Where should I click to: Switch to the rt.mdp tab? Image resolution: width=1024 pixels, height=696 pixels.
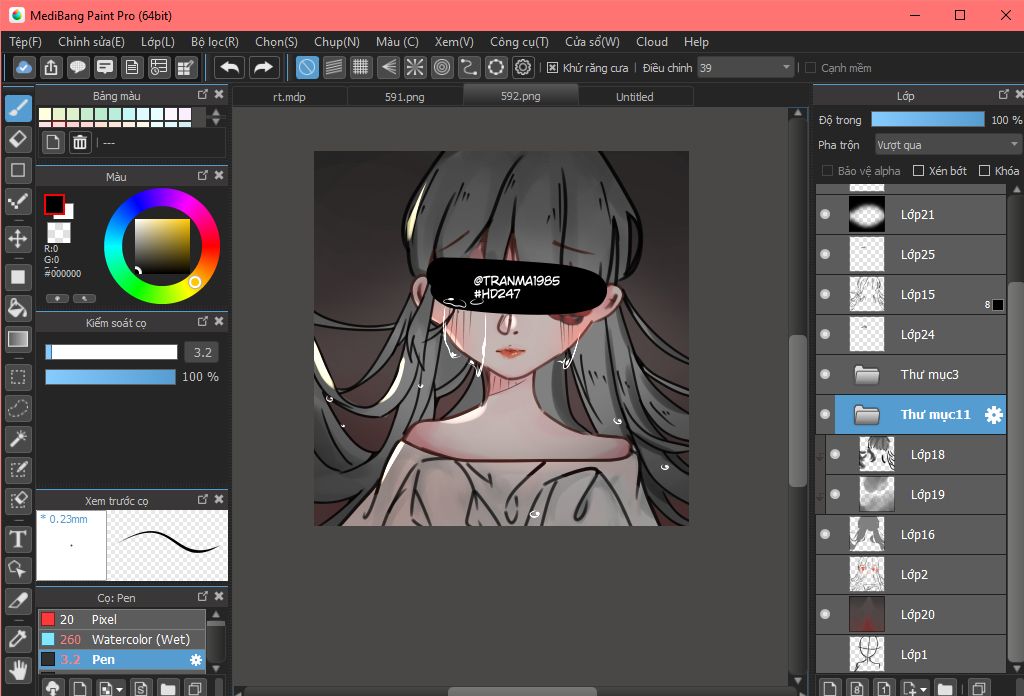[289, 97]
